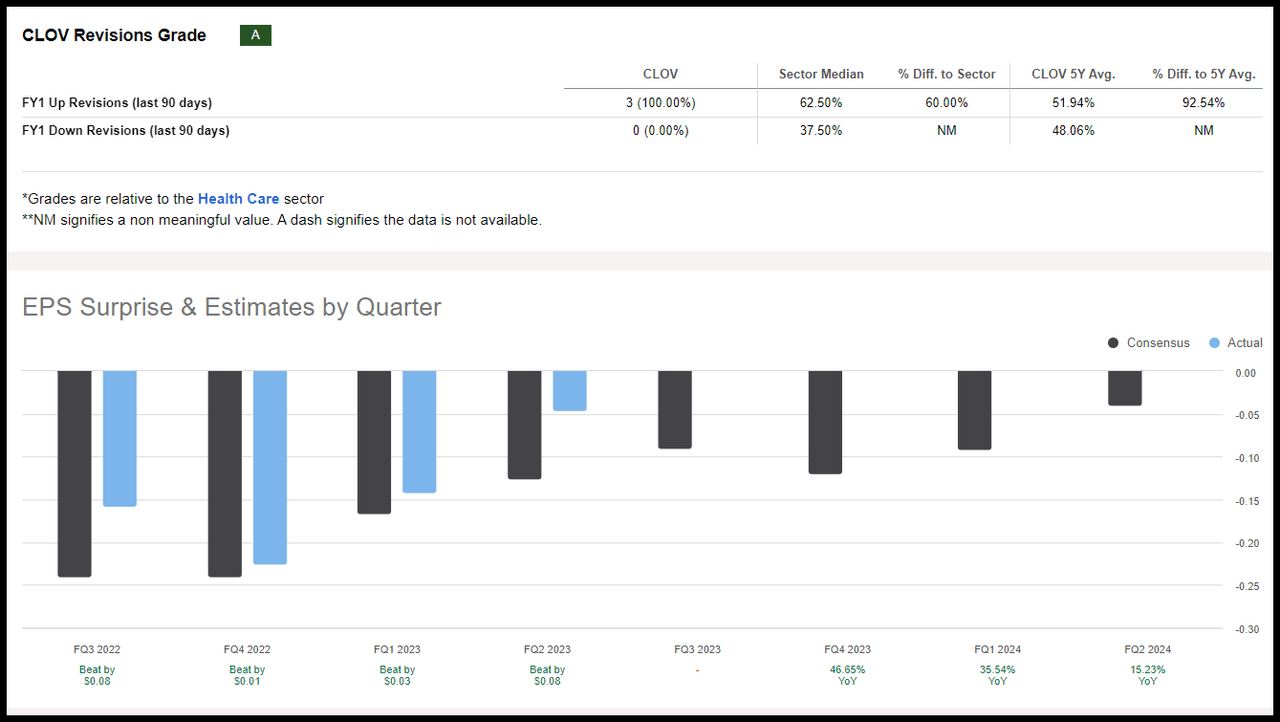Select the Sector Median column header
This screenshot has height=722, width=1280.
coord(821,74)
